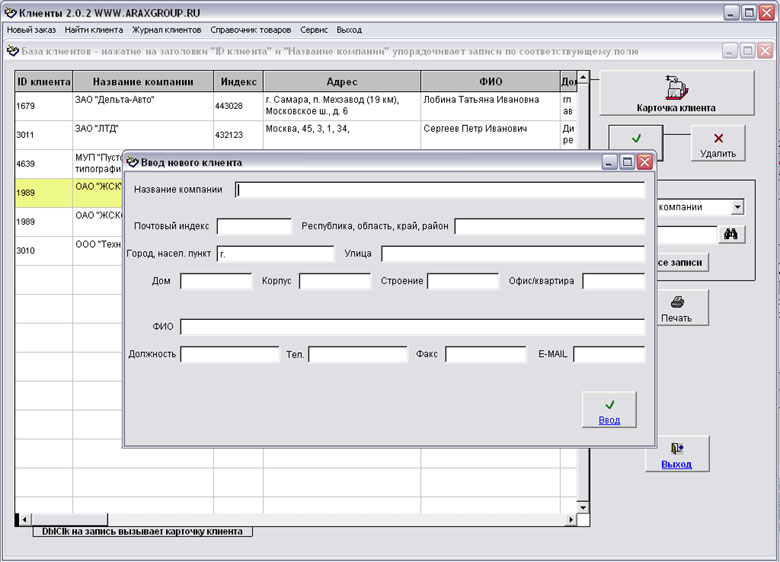
Task: Sort by the Название компании column header
Action: pos(142,82)
